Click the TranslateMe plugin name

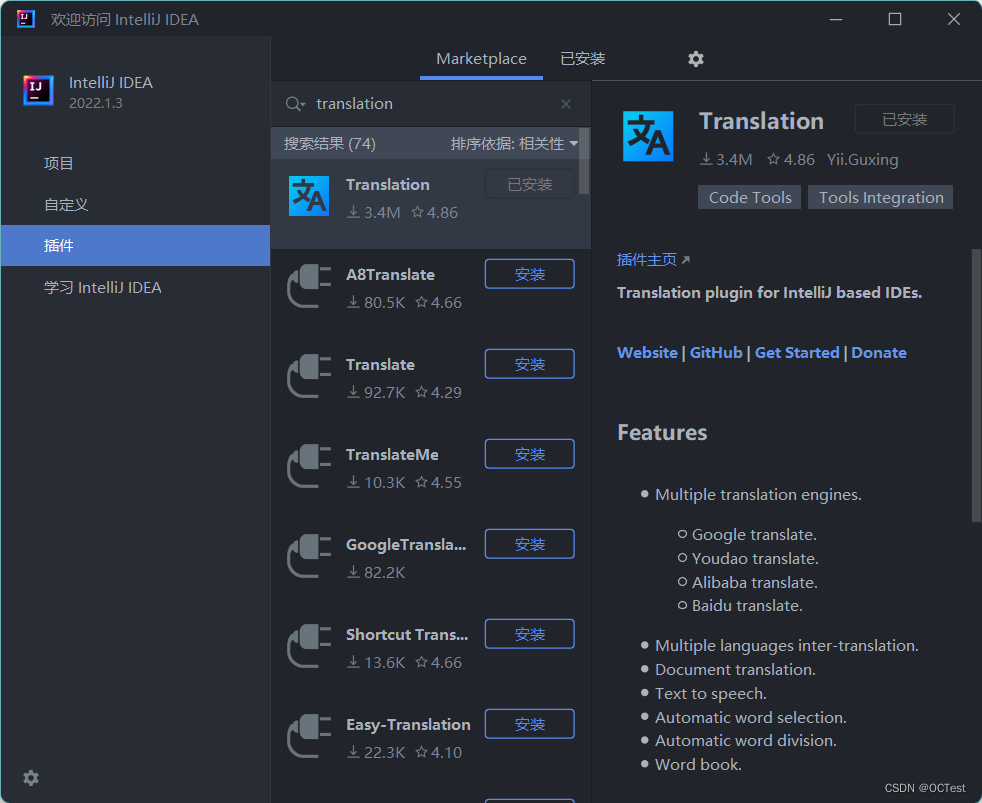coord(392,455)
